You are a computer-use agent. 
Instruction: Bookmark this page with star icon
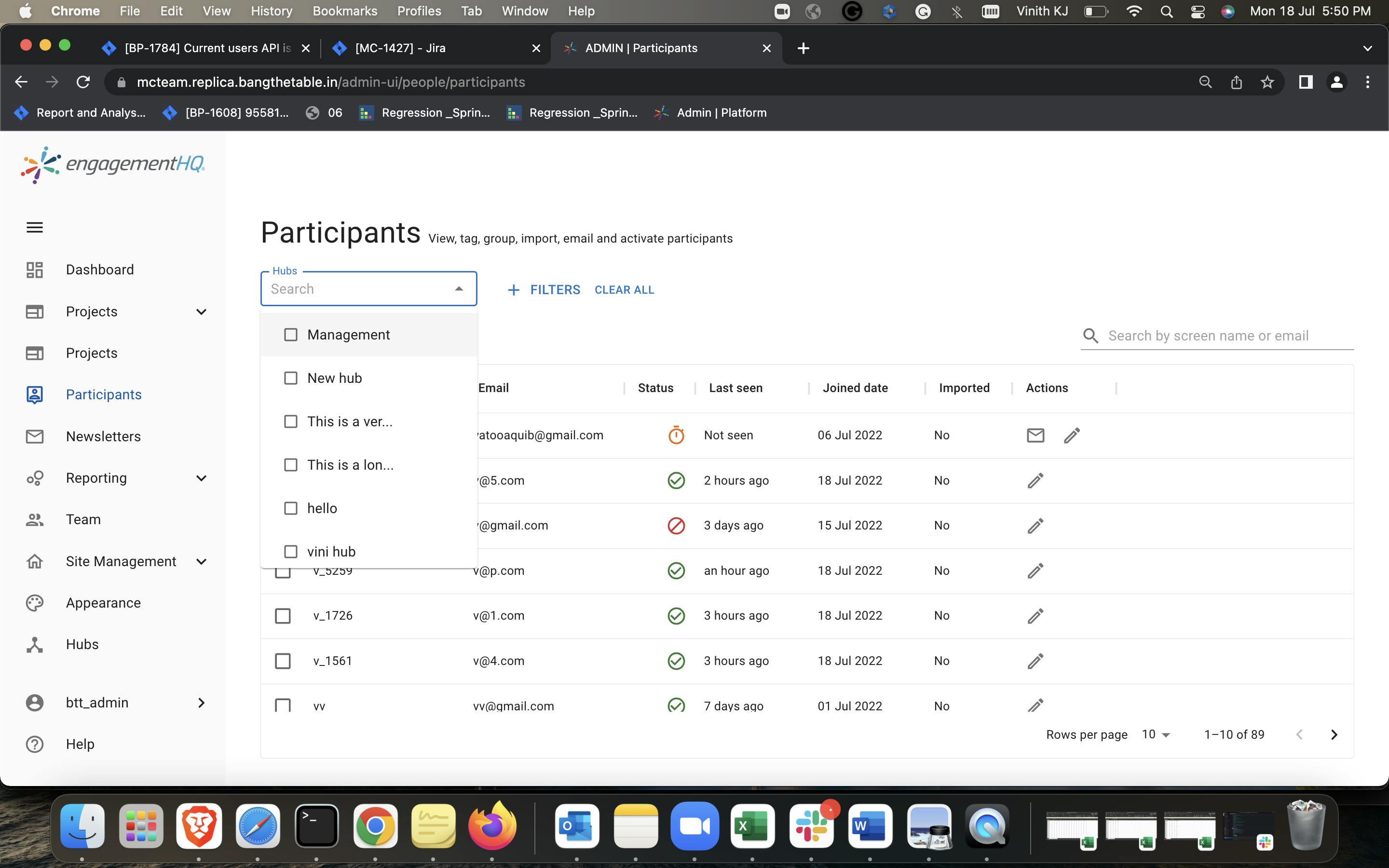pos(1267,82)
